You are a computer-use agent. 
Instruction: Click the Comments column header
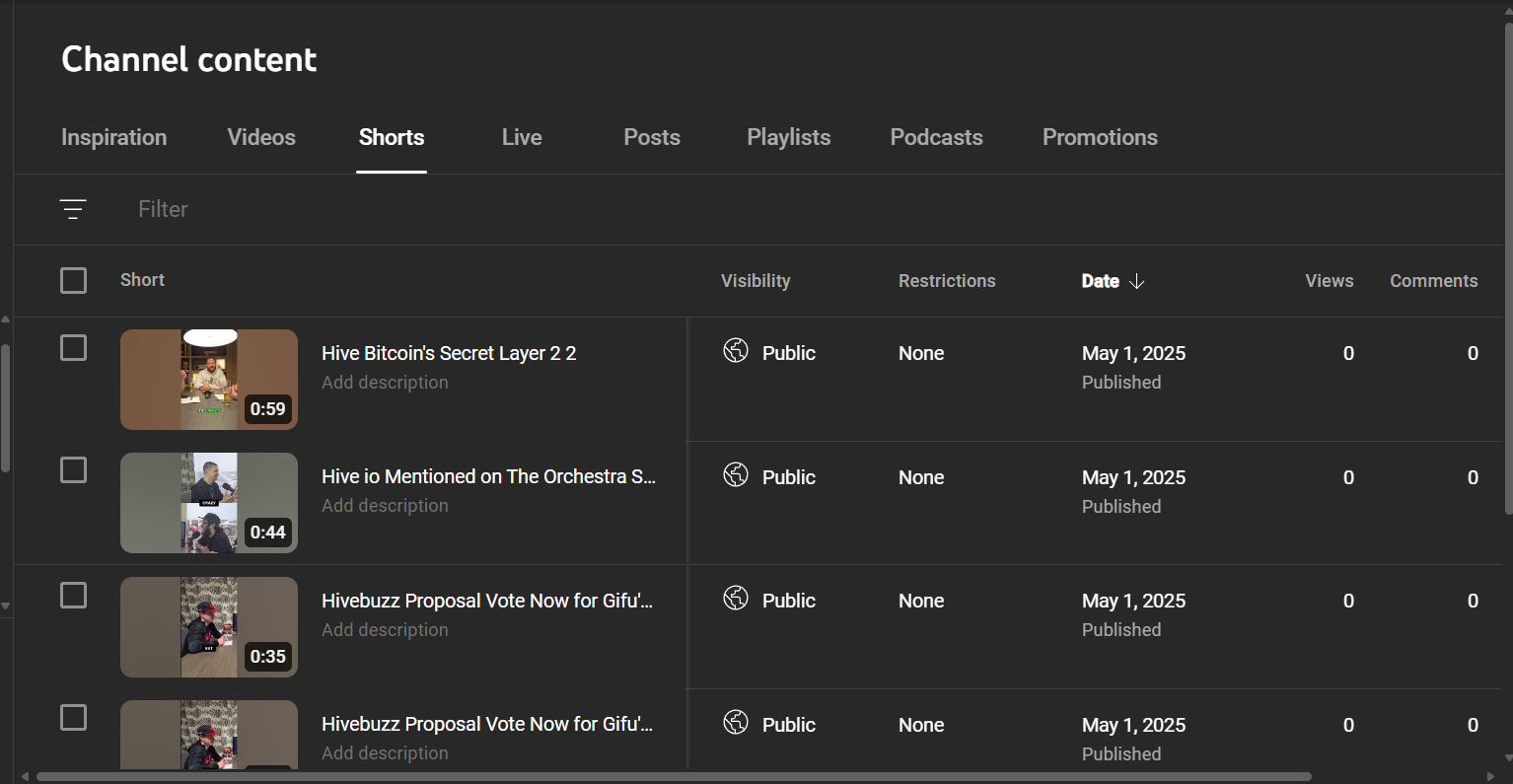point(1434,281)
